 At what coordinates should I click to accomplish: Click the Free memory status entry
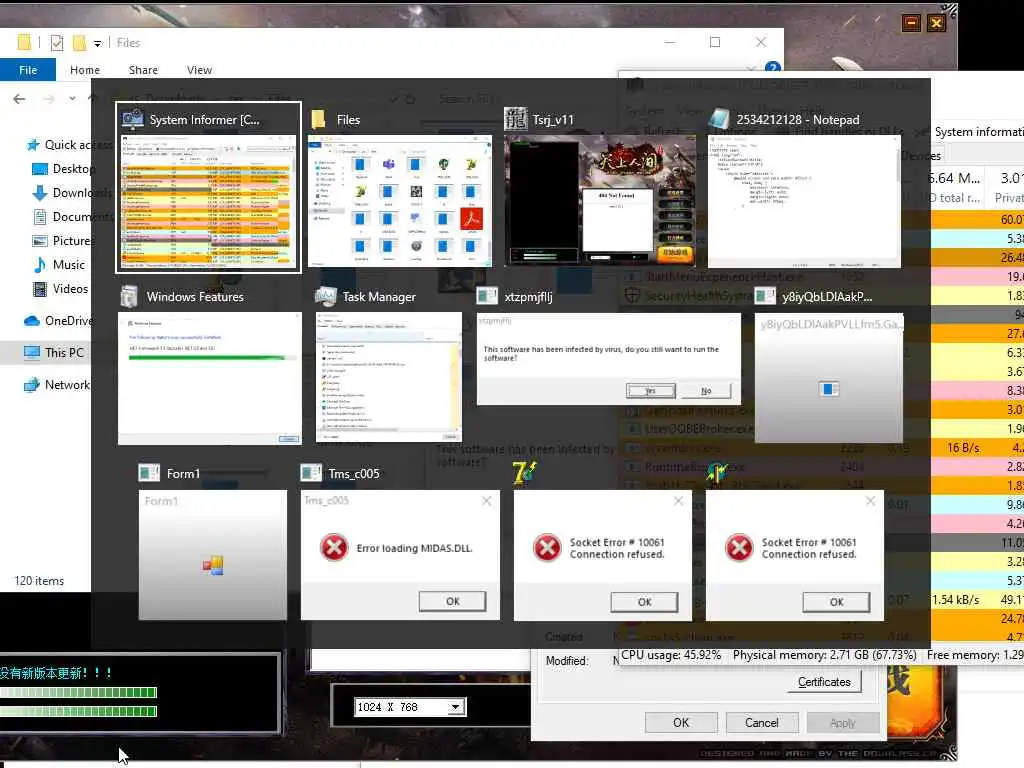pos(974,655)
